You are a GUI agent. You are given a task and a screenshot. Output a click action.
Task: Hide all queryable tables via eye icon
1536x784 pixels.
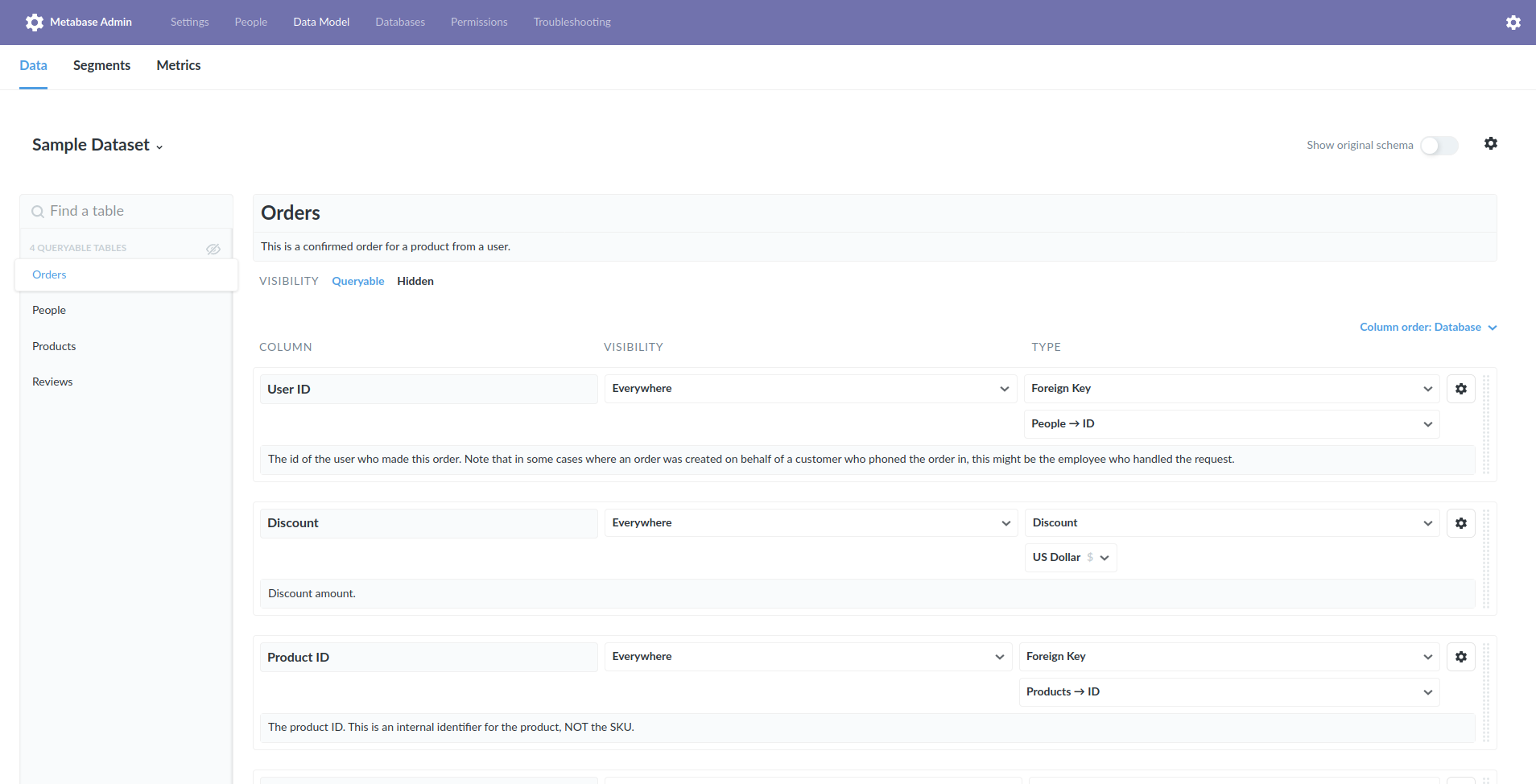(213, 249)
